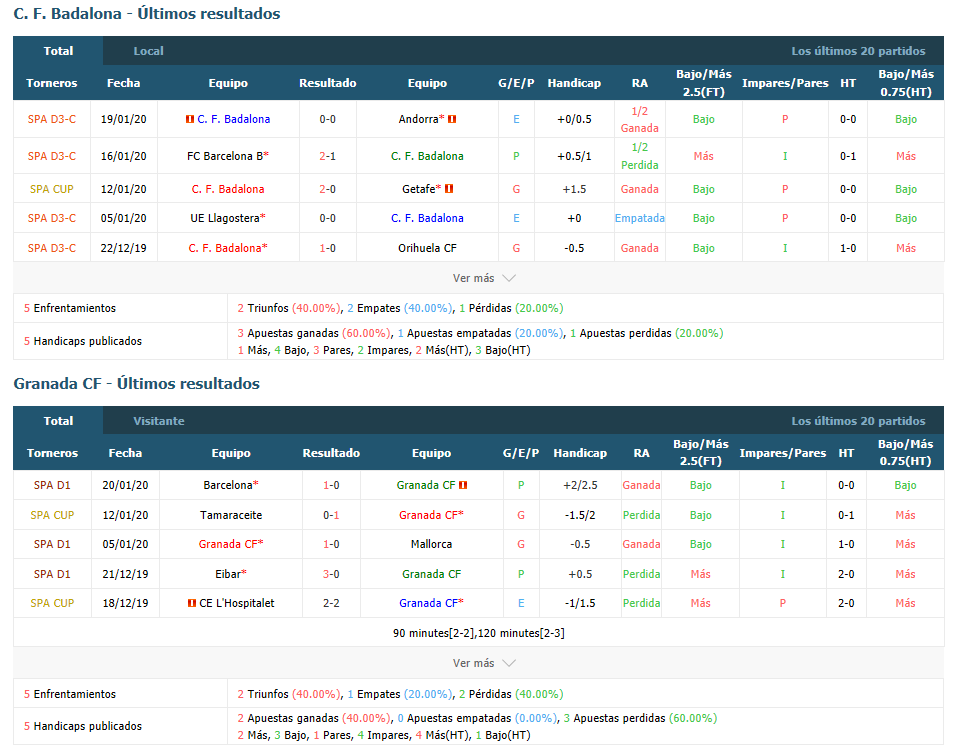The width and height of the screenshot is (969, 752).
Task: Click the Granada CF - Últimos resultados heading
Action: (x=137, y=383)
